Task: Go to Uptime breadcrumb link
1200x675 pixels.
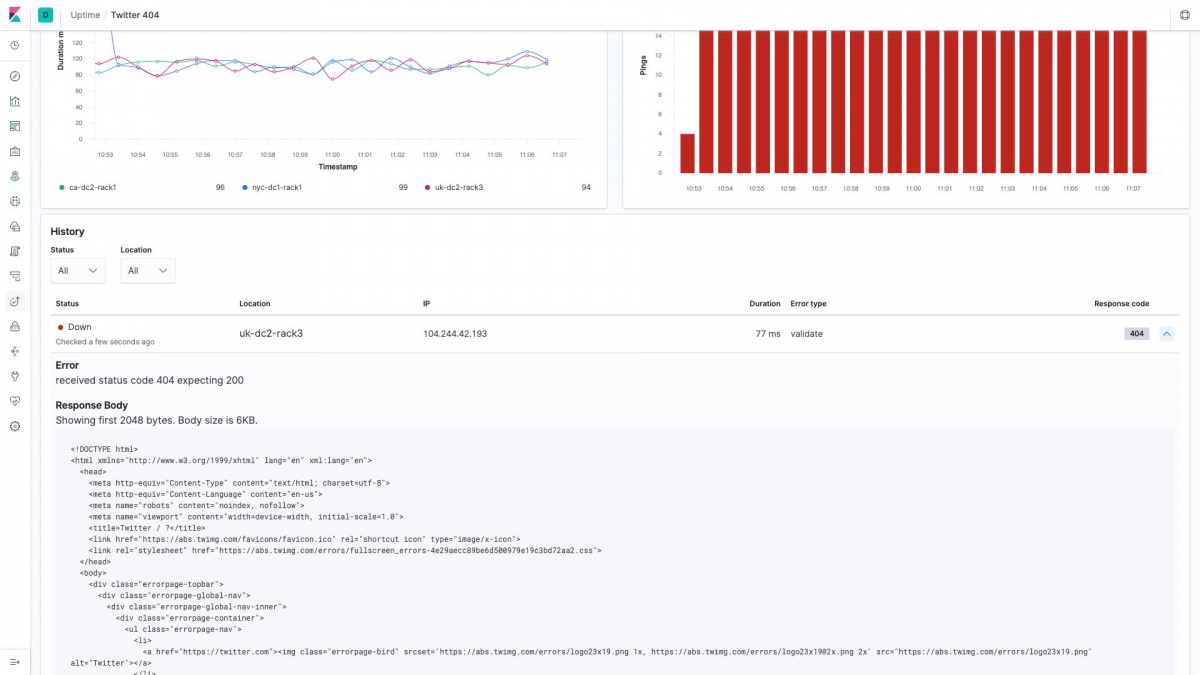Action: tap(85, 15)
